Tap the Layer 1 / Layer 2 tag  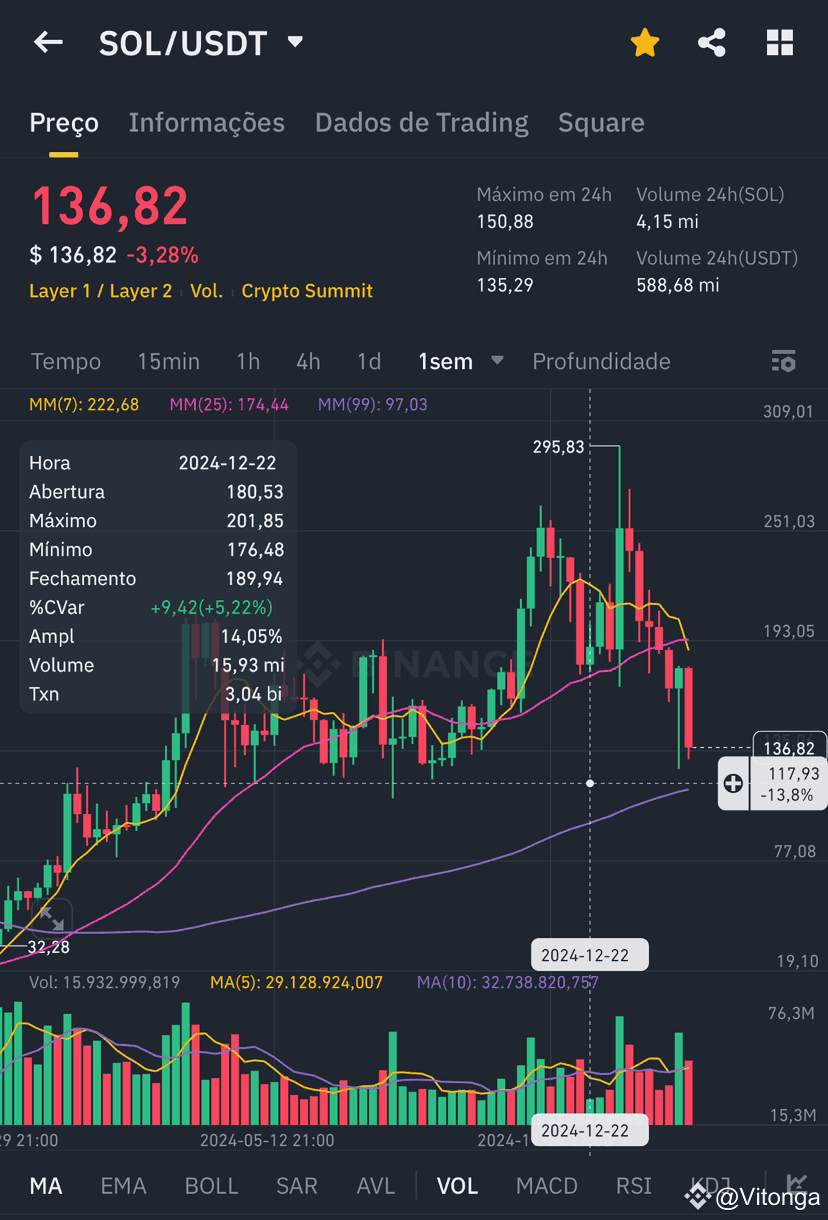click(x=100, y=291)
